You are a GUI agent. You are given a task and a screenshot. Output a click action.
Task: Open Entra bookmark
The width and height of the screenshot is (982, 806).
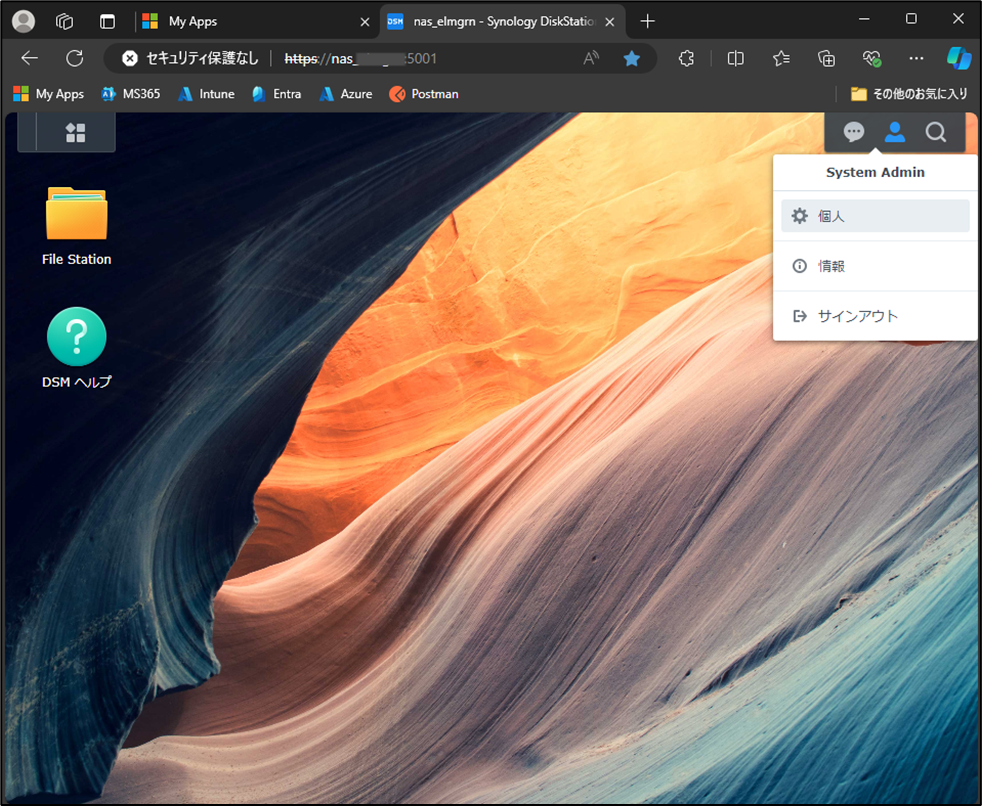pos(276,94)
